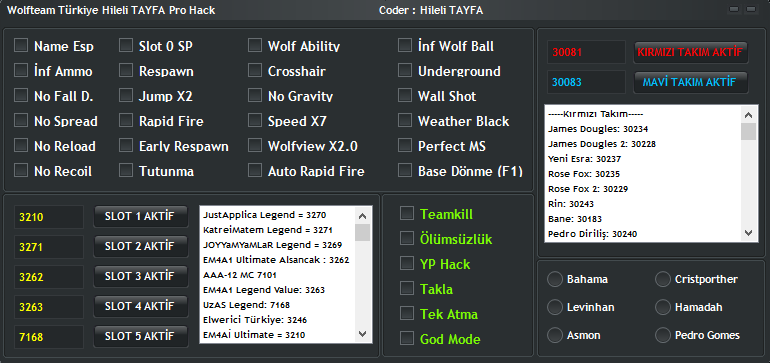Screen dimensions: 770x363
Task: Click slot 3 input showing 3262
Action: pyautogui.click(x=49, y=277)
